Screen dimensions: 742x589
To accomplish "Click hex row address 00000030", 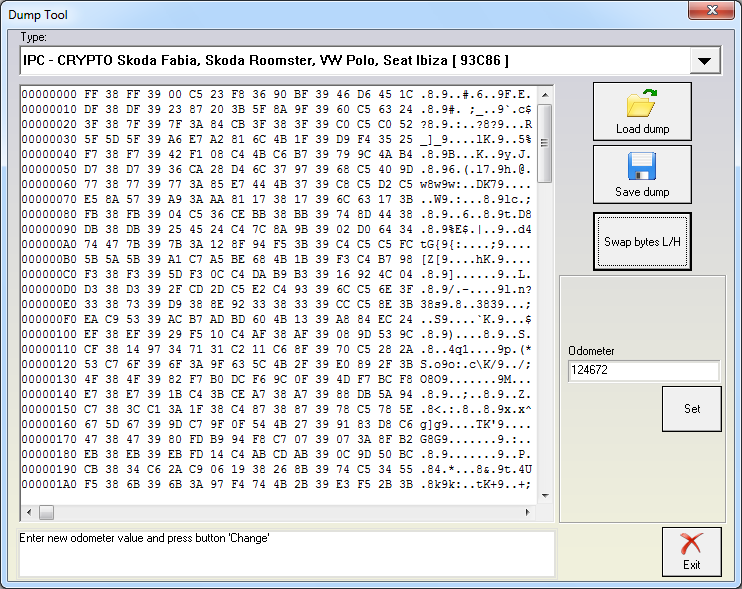I will pyautogui.click(x=49, y=140).
